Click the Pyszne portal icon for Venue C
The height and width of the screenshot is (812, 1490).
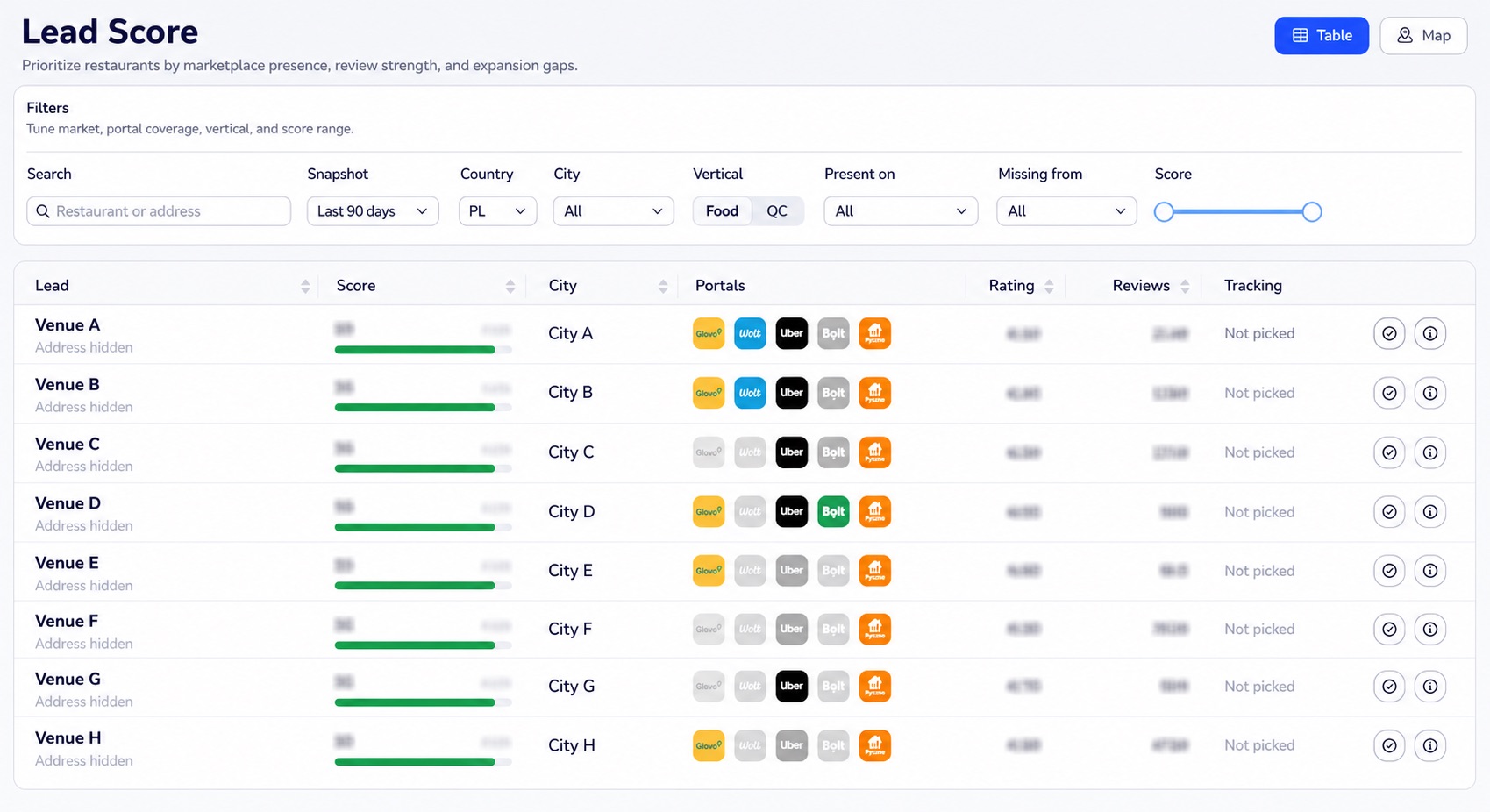[x=875, y=452]
